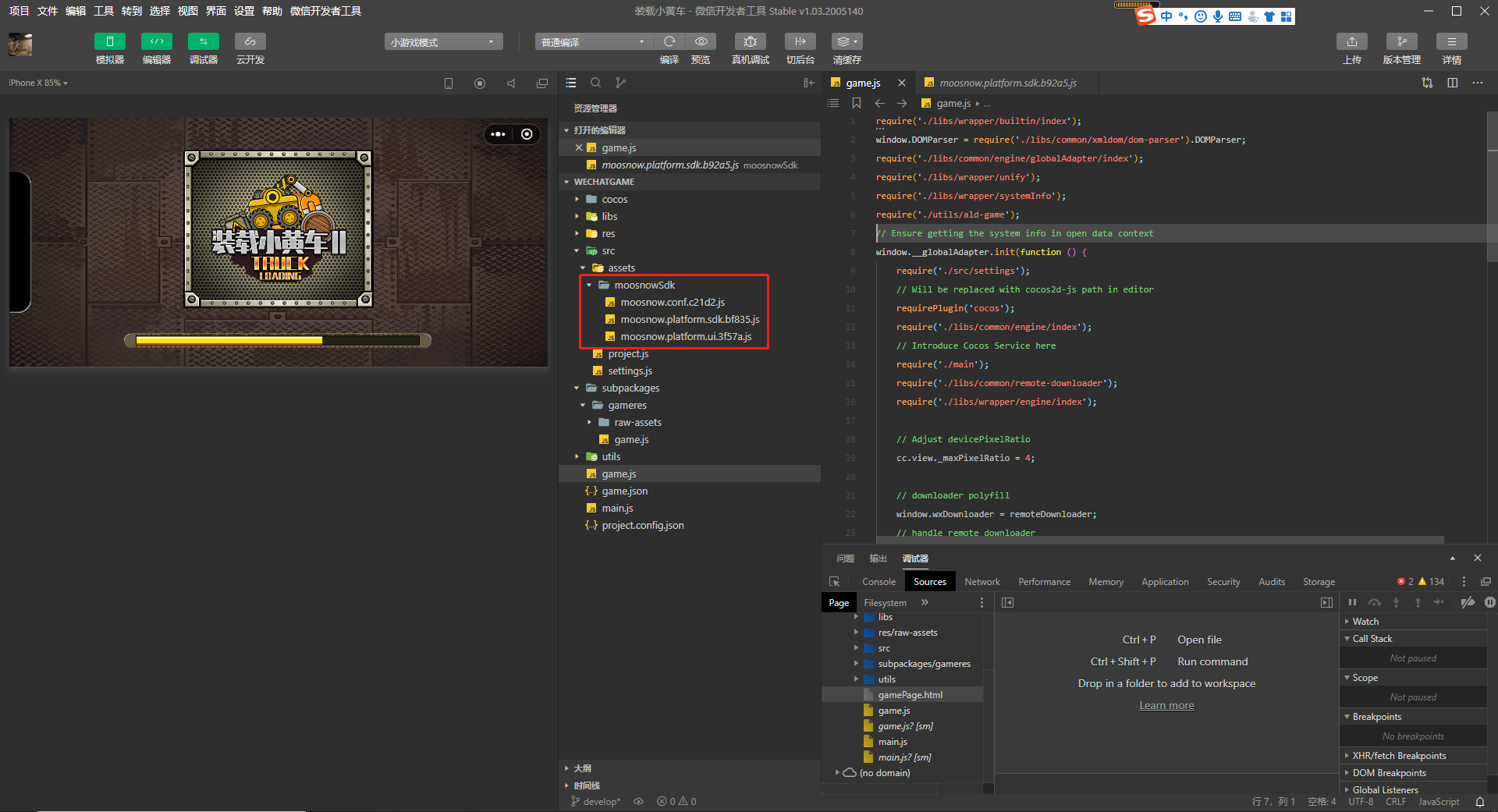This screenshot has width=1498, height=812.
Task: Click the Learn more link
Action: coord(1166,706)
